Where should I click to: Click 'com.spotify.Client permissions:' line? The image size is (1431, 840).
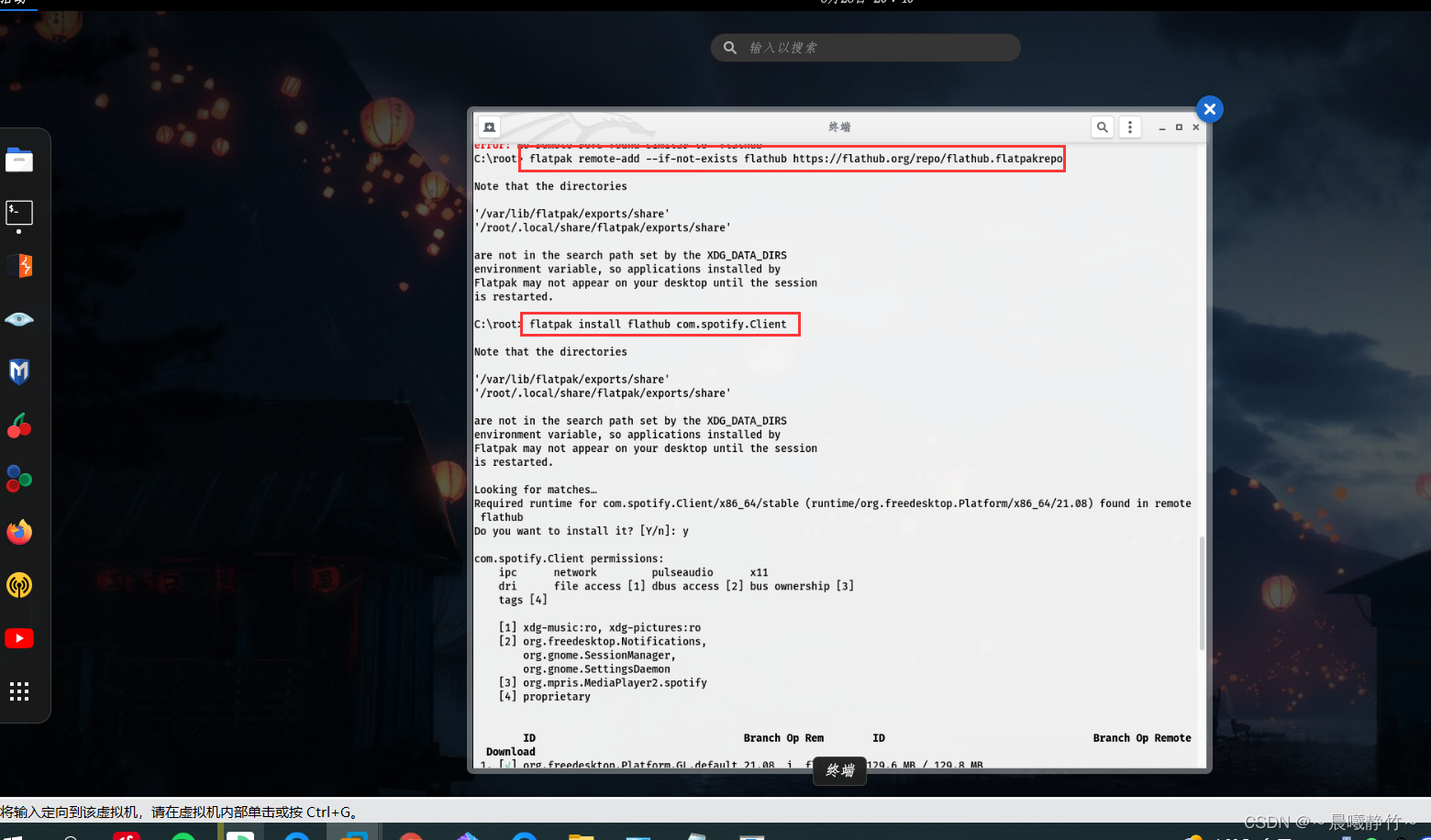coord(569,558)
